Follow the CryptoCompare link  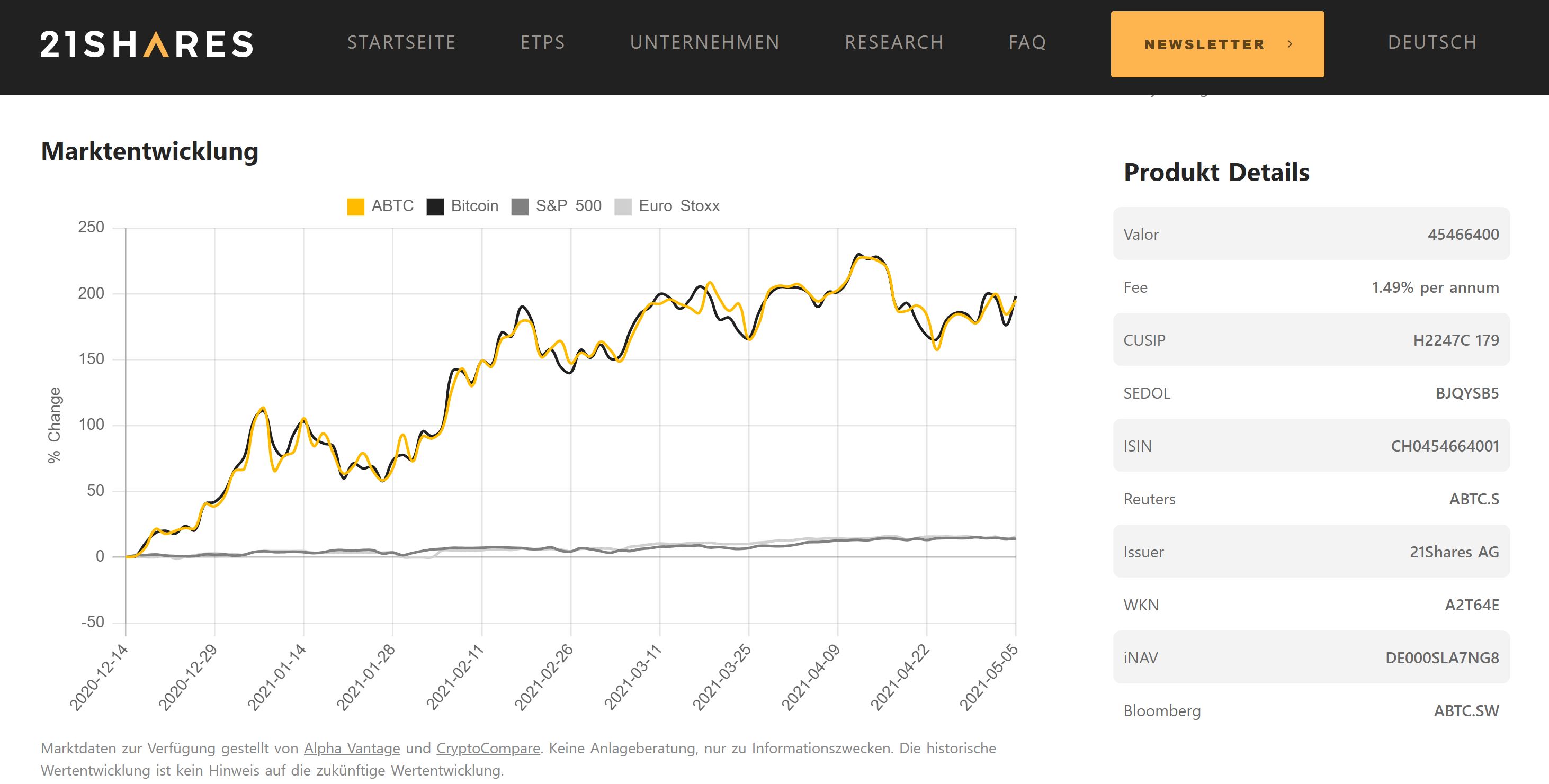coord(488,748)
